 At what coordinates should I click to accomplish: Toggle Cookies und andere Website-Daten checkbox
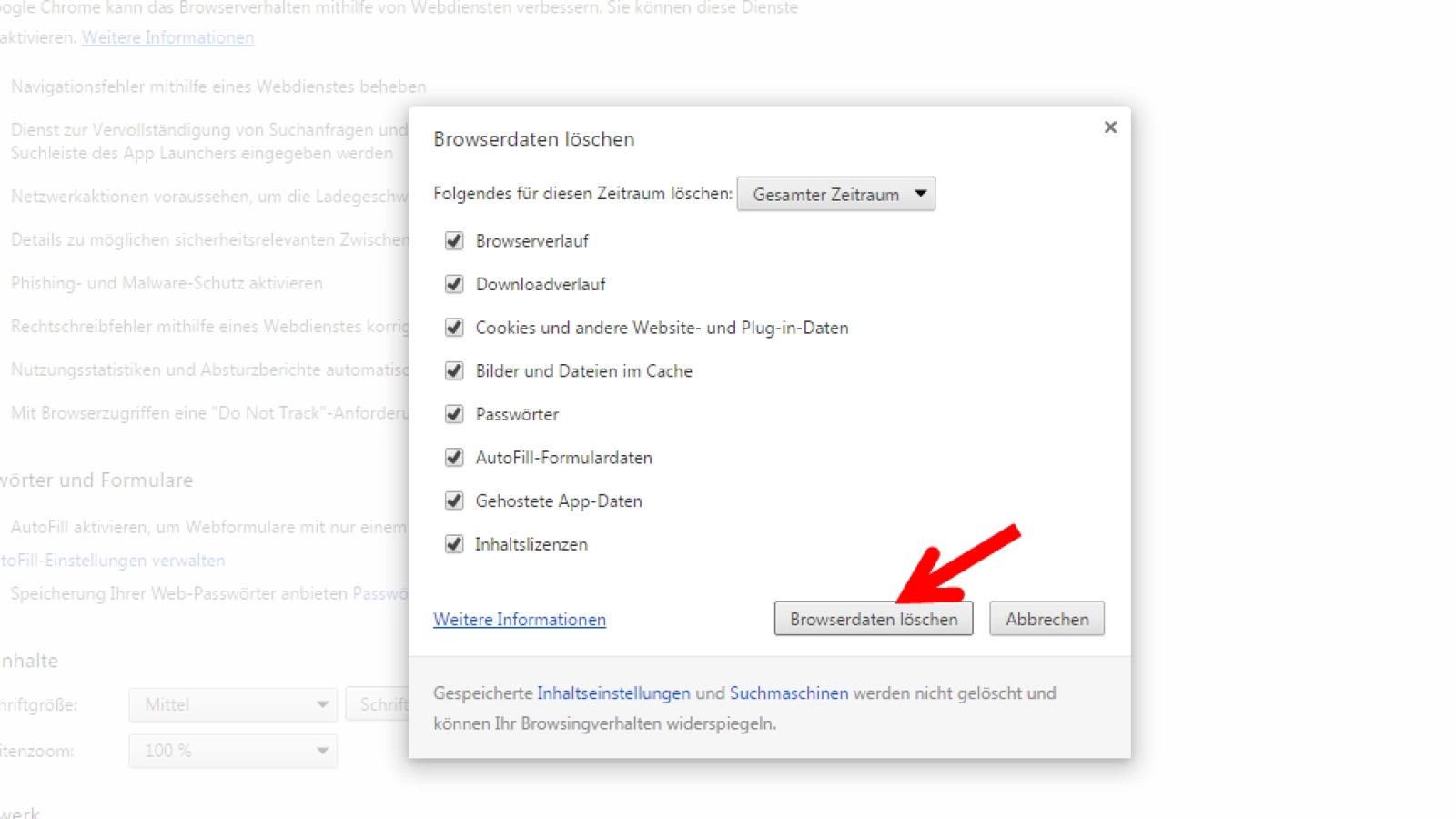point(454,328)
